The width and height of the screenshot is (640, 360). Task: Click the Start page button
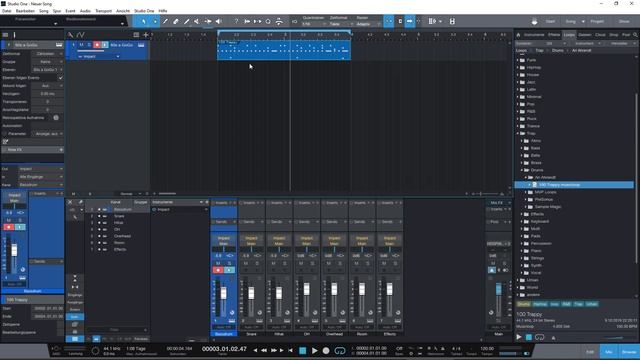click(x=550, y=21)
